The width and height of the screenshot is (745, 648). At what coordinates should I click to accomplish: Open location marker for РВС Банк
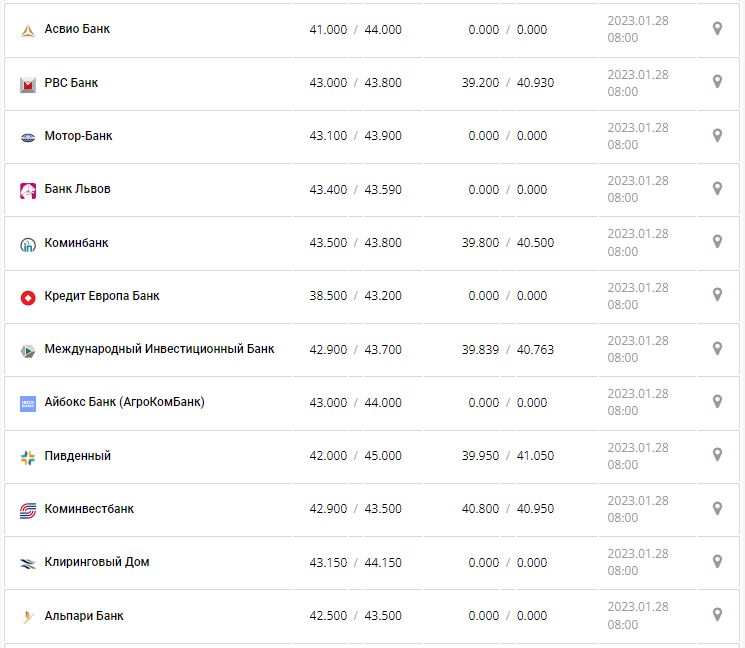click(716, 82)
